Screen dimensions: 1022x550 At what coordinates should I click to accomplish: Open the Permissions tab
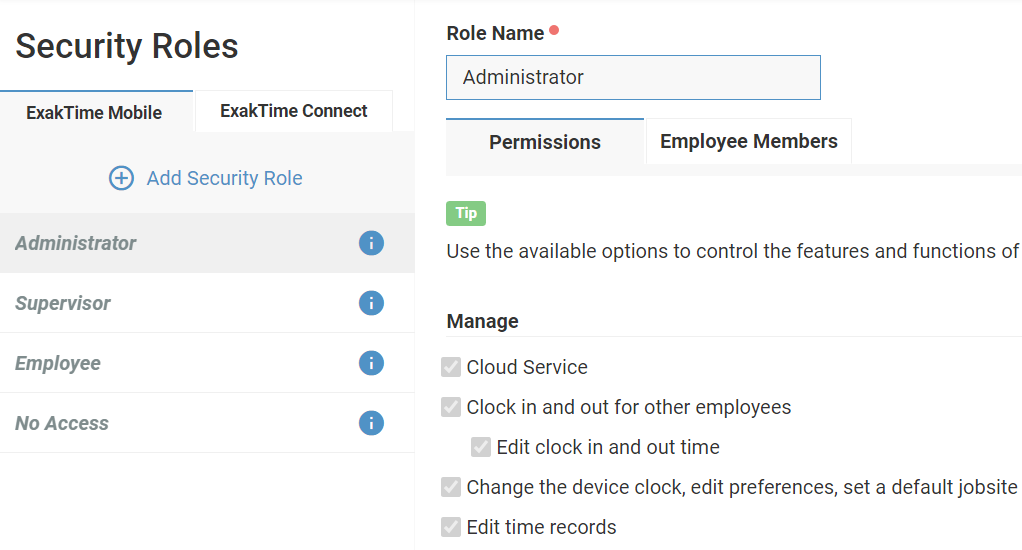coord(545,142)
